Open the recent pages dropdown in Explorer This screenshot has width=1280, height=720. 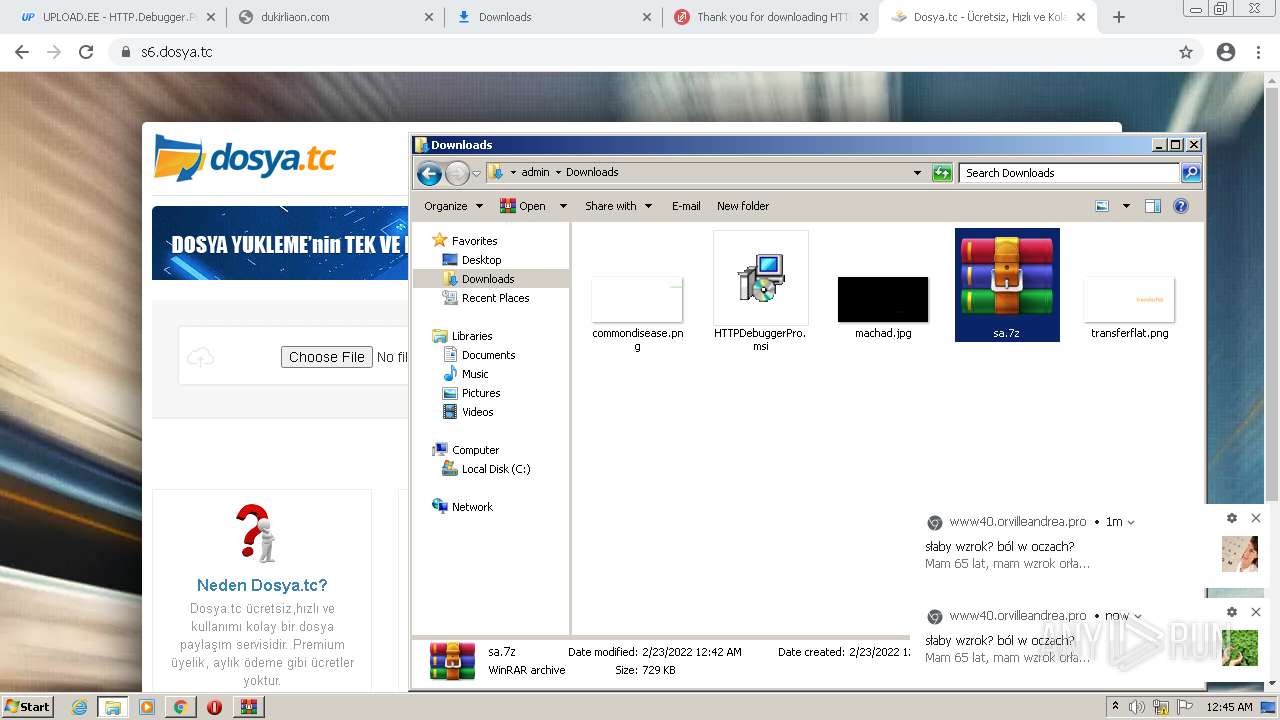click(477, 174)
